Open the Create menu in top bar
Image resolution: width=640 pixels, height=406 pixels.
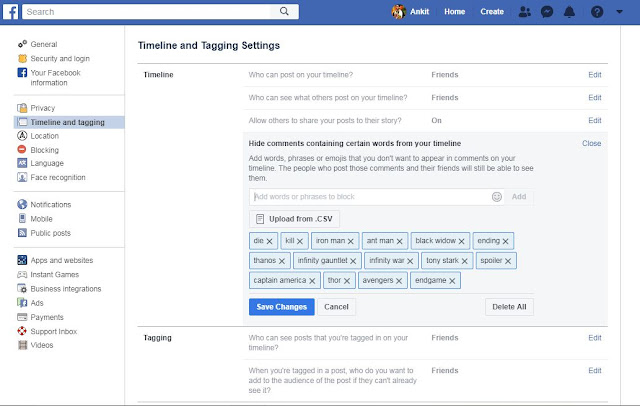point(492,12)
